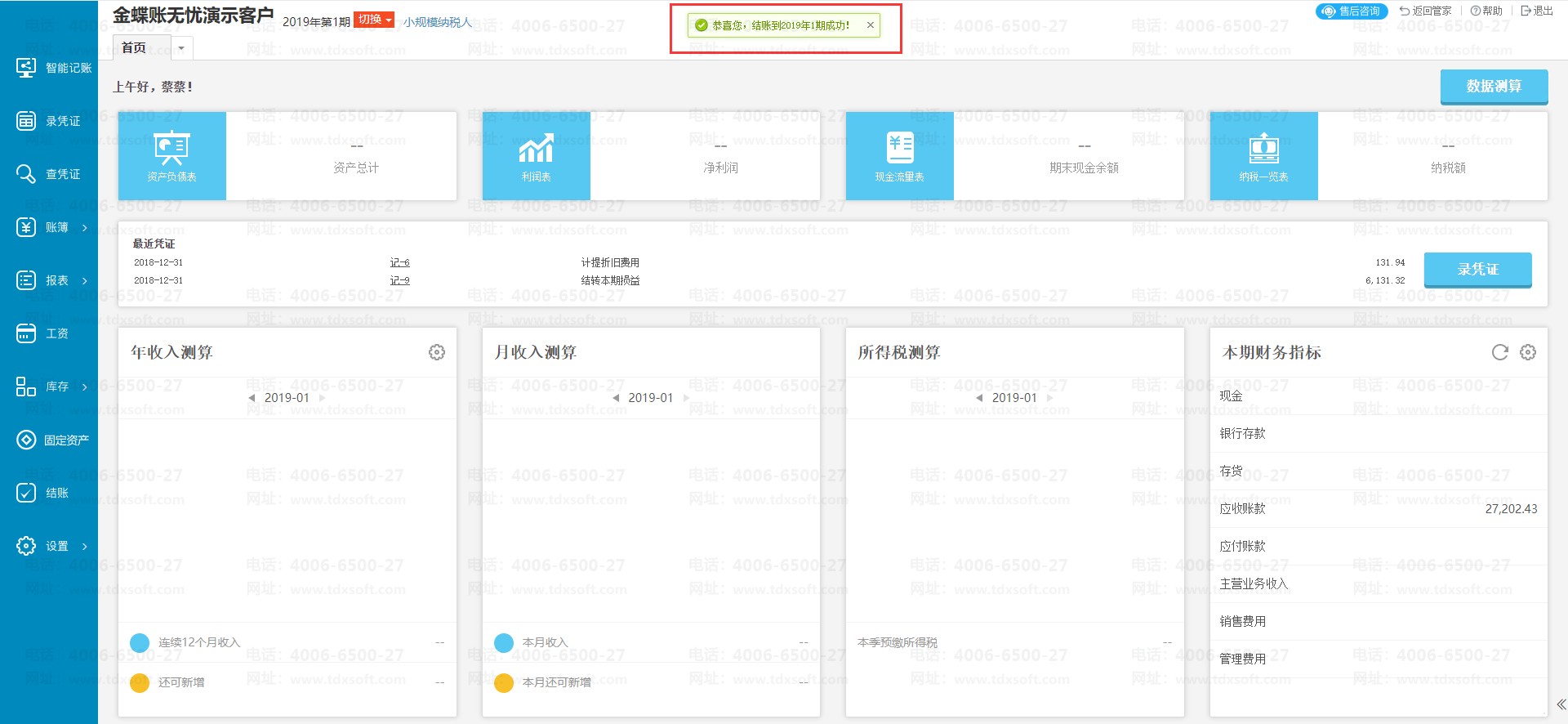1568x724 pixels.
Task: Click the 智能记账 sidebar icon
Action: point(26,68)
